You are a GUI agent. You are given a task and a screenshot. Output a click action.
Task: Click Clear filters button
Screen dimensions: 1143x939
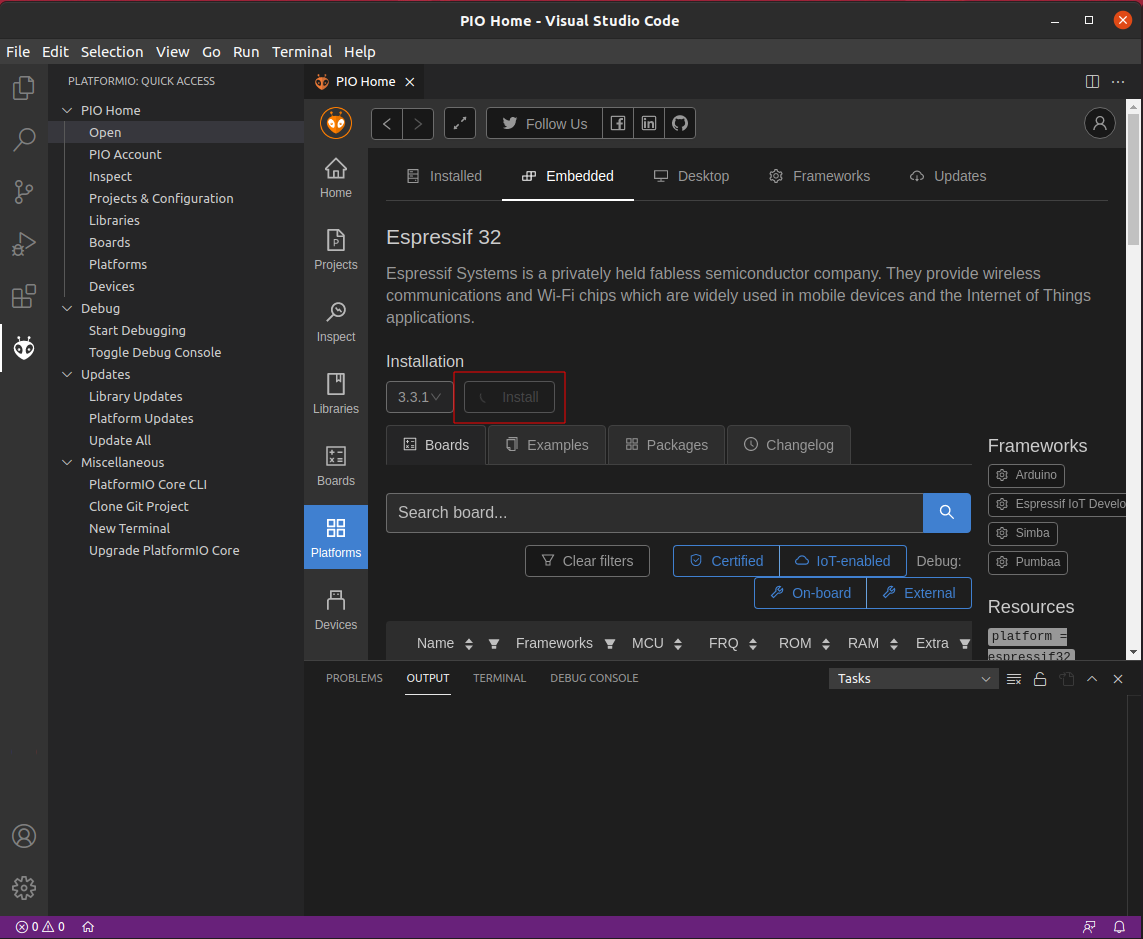(x=588, y=561)
